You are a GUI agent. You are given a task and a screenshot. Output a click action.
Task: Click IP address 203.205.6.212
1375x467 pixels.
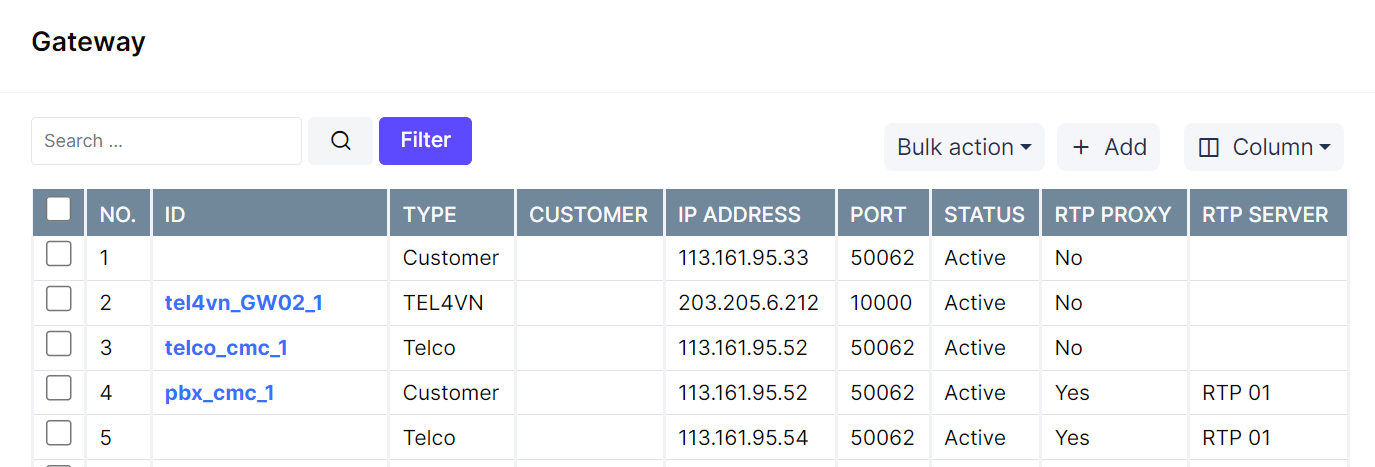click(x=748, y=303)
